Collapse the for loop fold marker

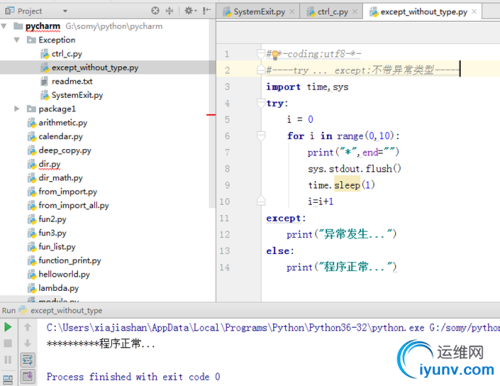261,136
